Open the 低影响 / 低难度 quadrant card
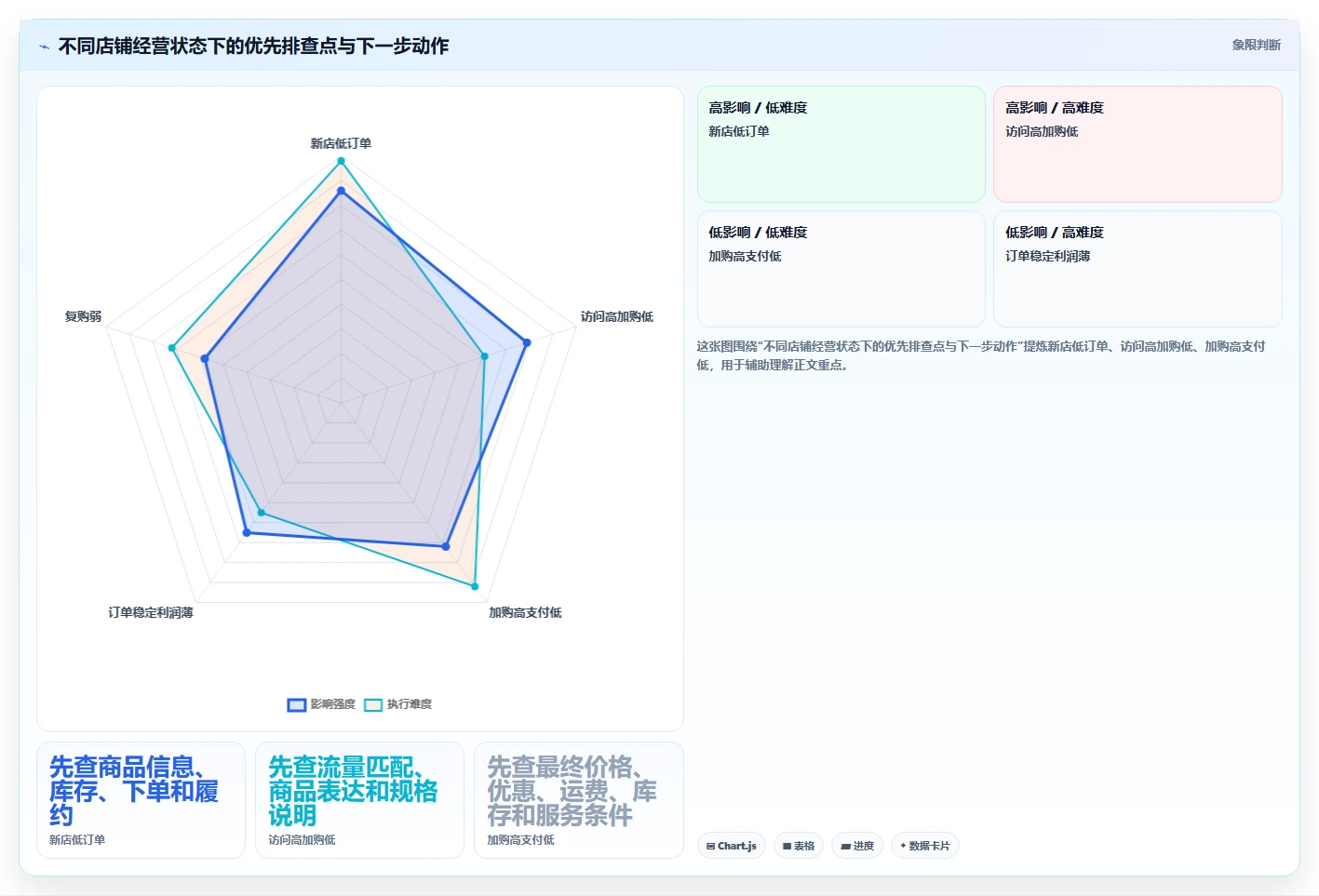 click(x=841, y=269)
